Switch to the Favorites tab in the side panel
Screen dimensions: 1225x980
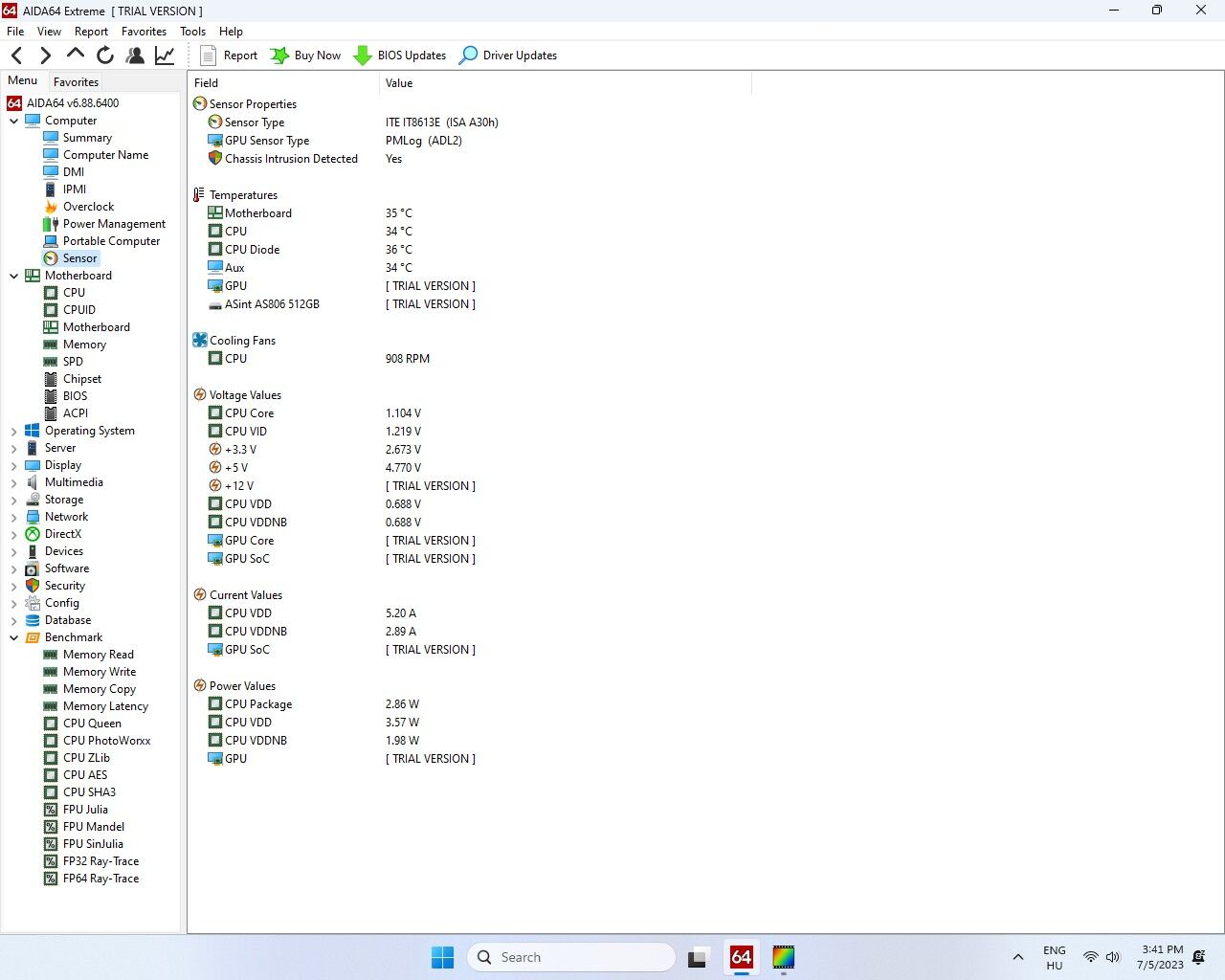point(76,82)
